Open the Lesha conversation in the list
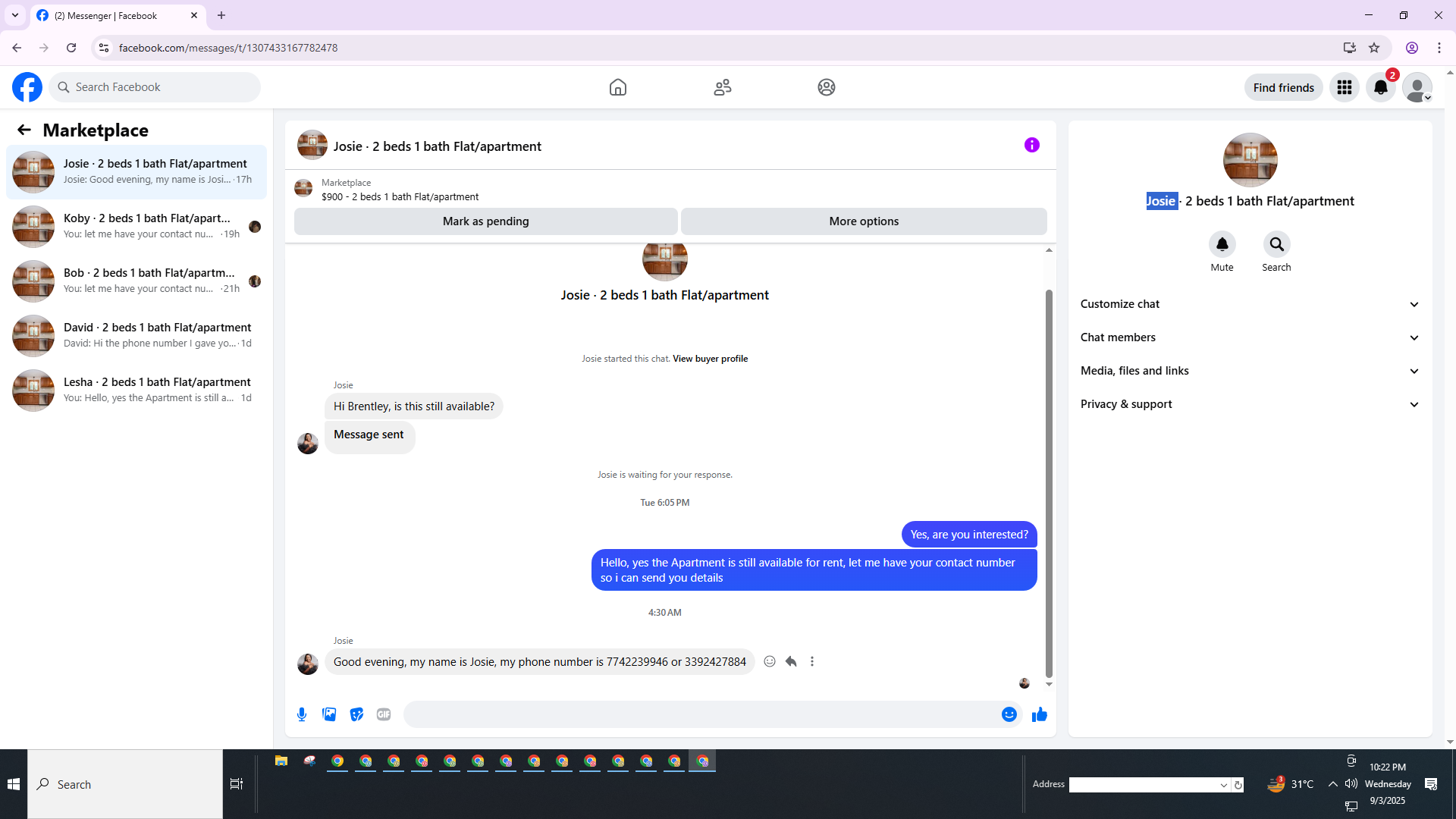 click(x=136, y=391)
